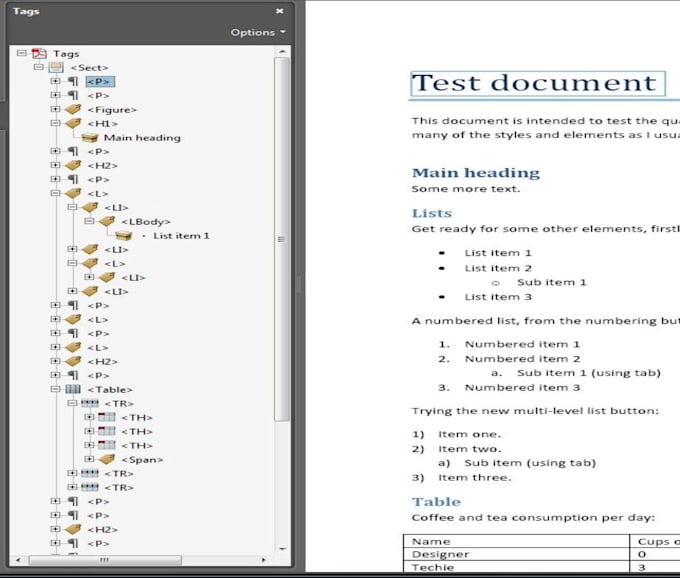Select the <LBody> tag label

coord(146,222)
